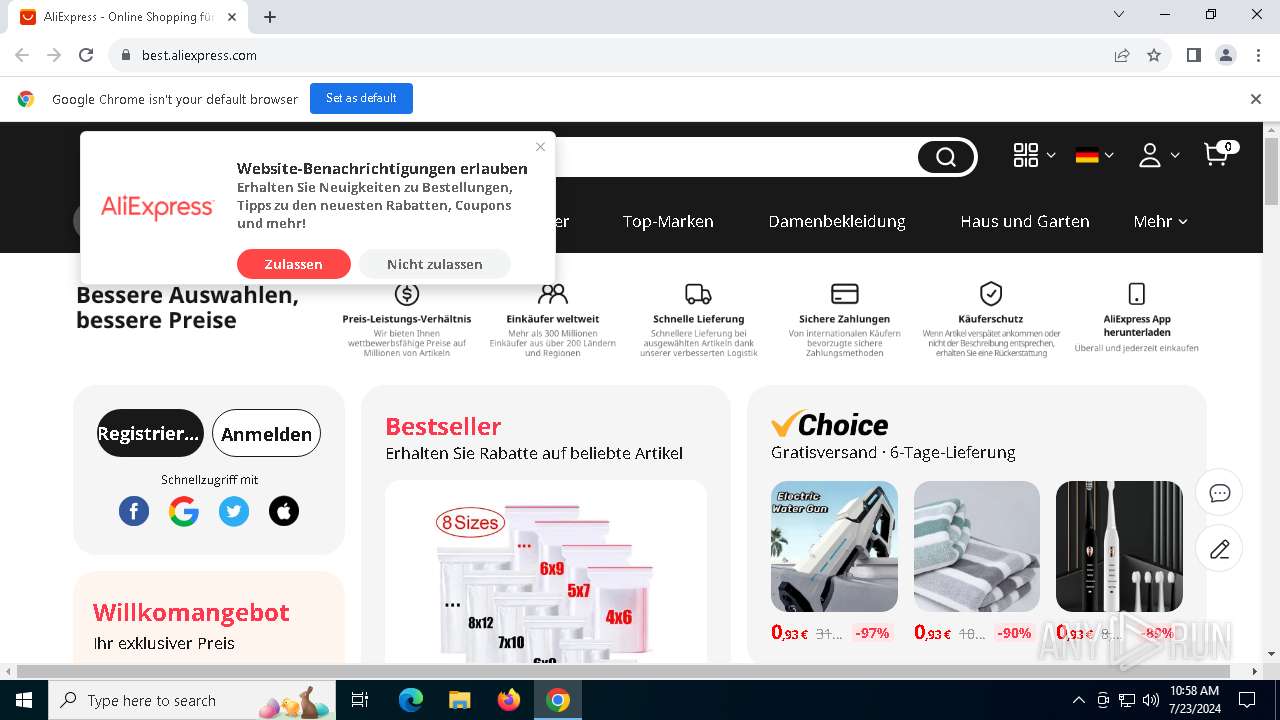Screen dimensions: 1280x720
Task: Open the Windows Start menu
Action: pyautogui.click(x=23, y=700)
